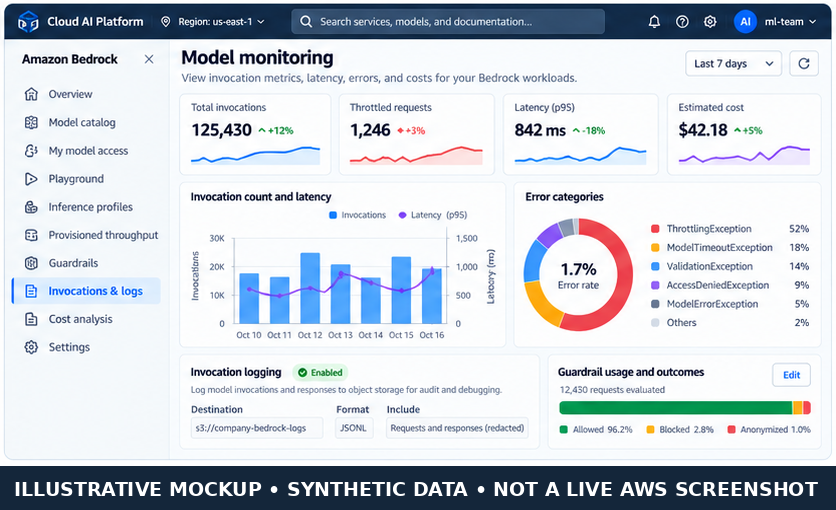This screenshot has width=836, height=510.
Task: Click the Total invocations sparkline card
Action: [255, 134]
